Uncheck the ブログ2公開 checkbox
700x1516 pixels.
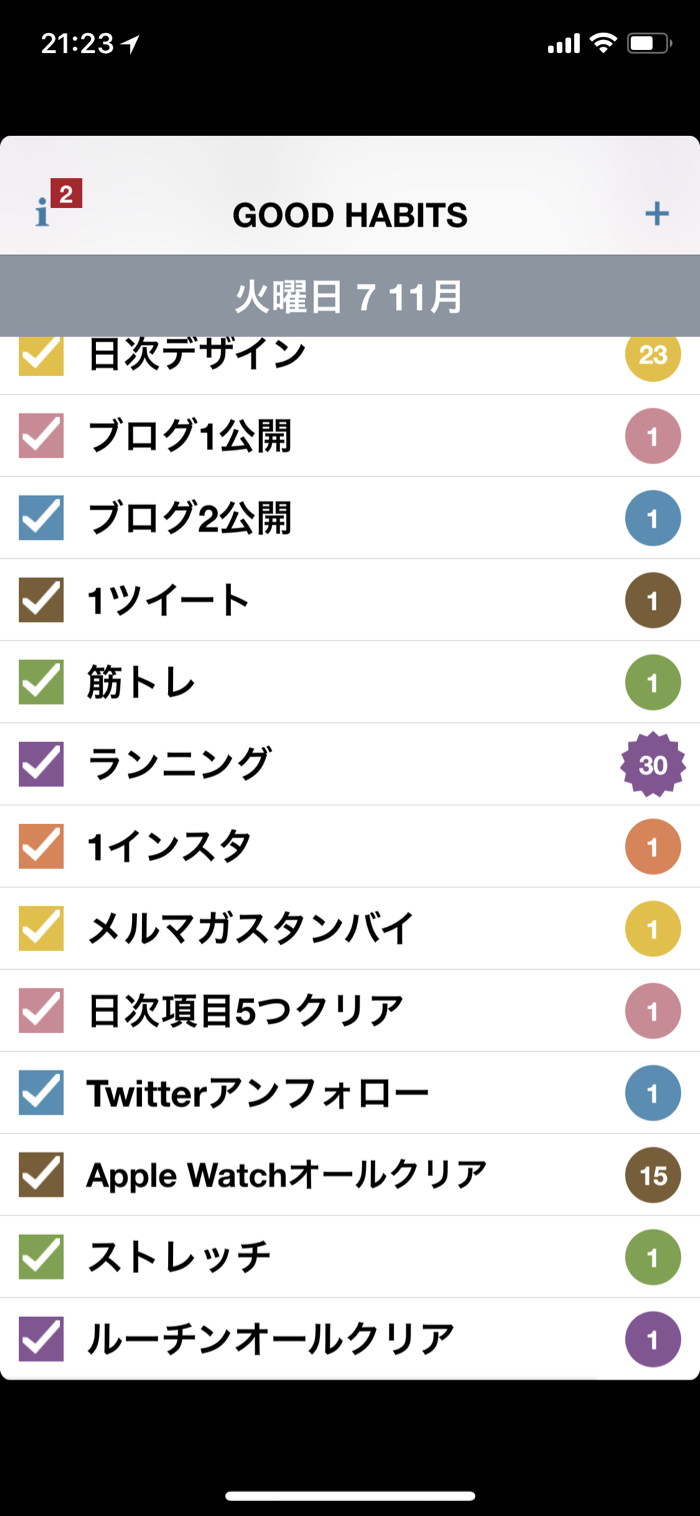[41, 519]
